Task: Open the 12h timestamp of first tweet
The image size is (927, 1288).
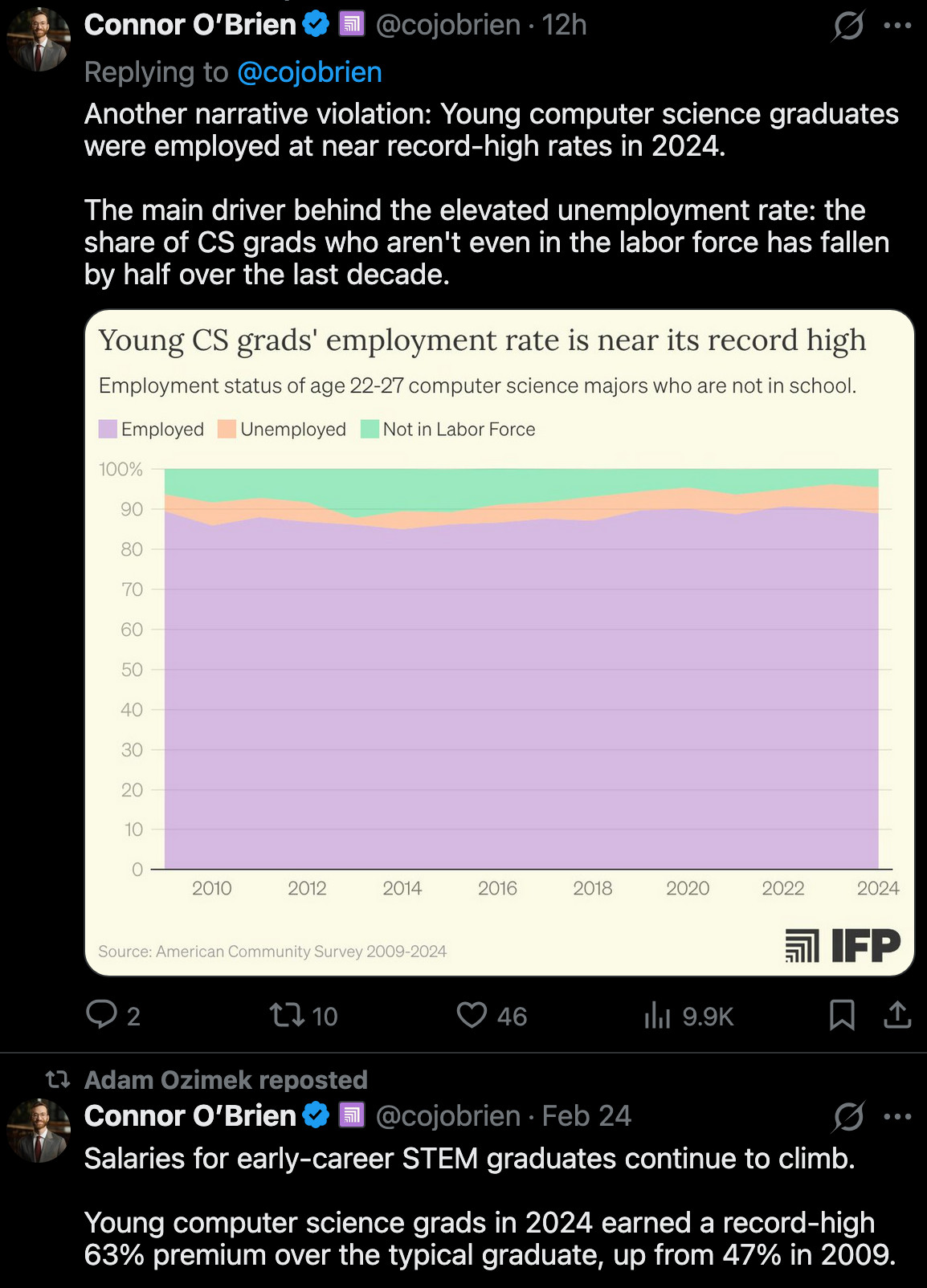Action: (x=564, y=25)
